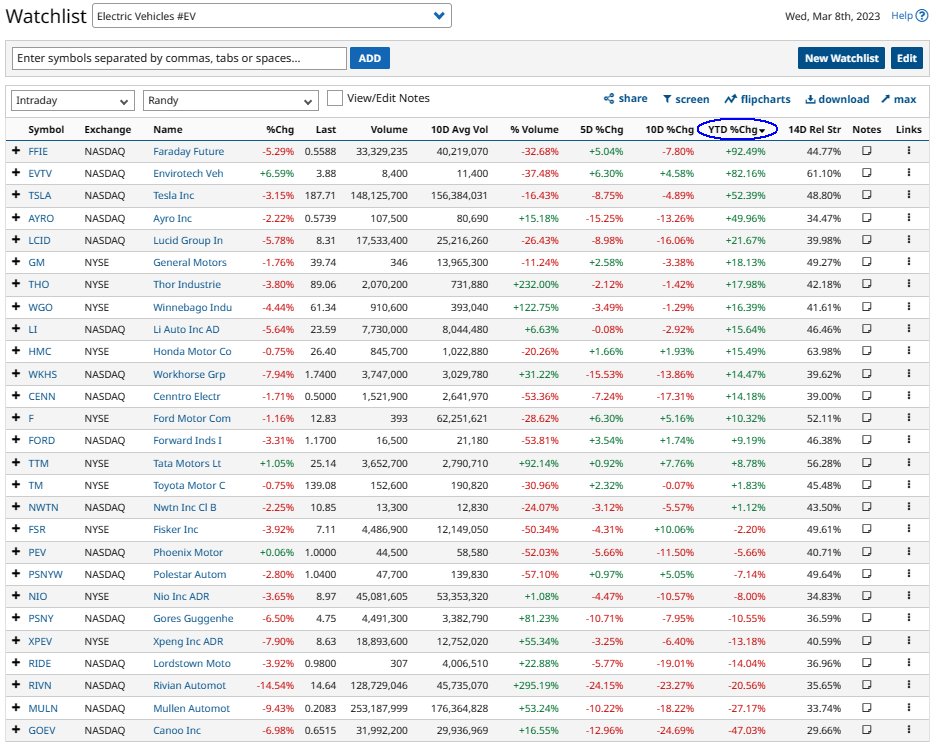The width and height of the screenshot is (940, 755).
Task: Sort by 14D Rel Str column
Action: tap(814, 130)
